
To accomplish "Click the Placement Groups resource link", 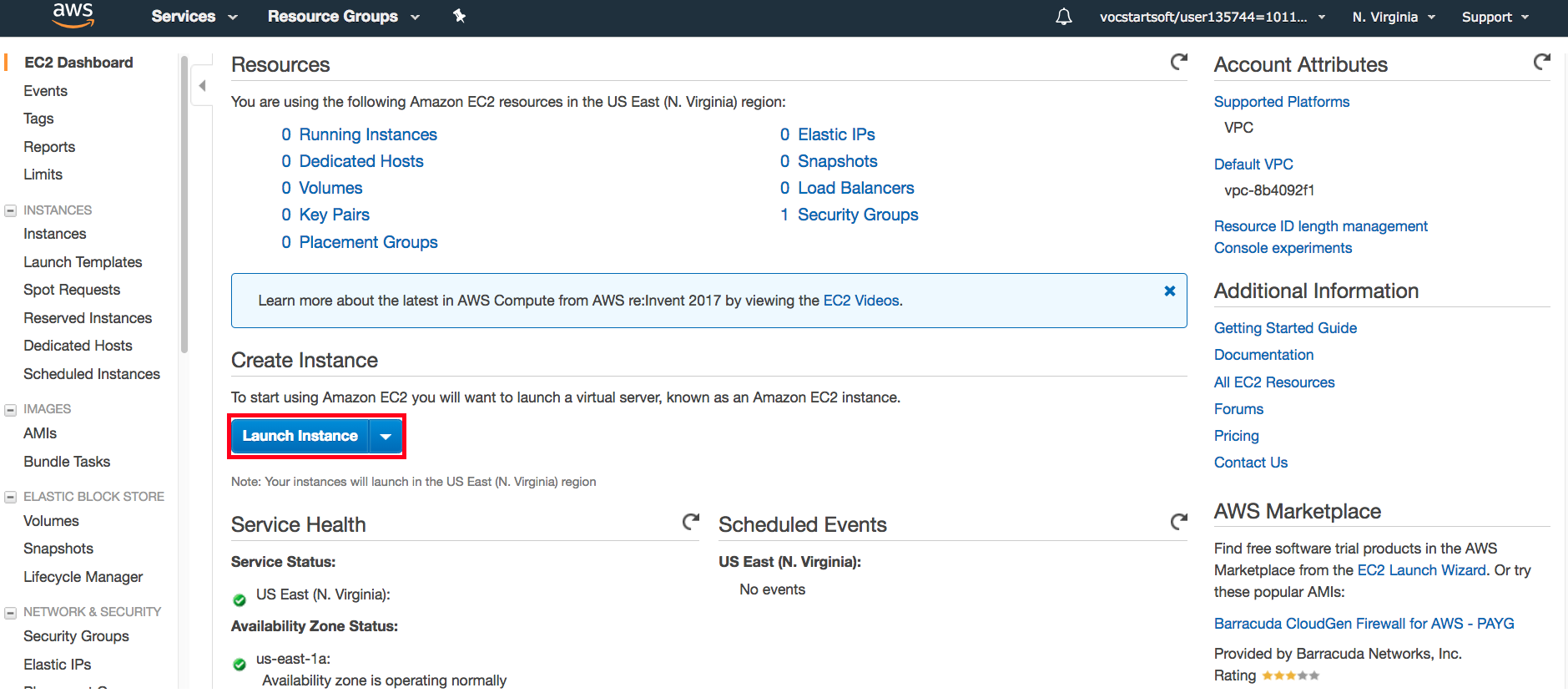I will pos(368,242).
